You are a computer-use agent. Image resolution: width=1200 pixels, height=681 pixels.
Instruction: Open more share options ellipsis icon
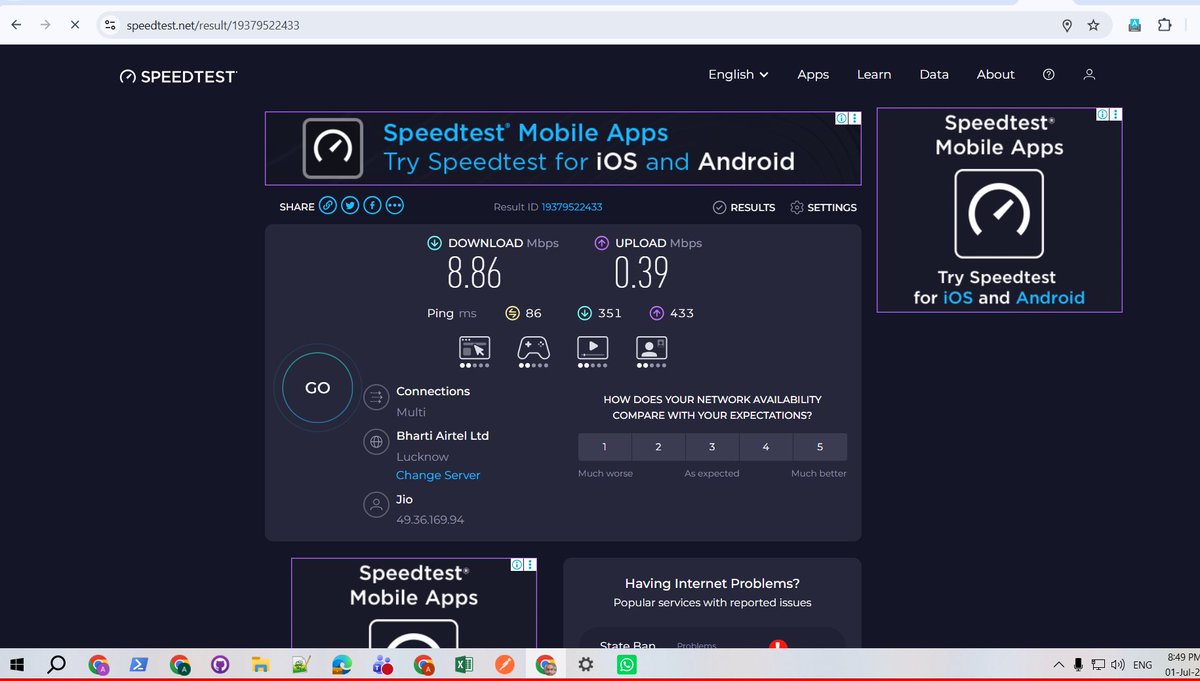(395, 206)
